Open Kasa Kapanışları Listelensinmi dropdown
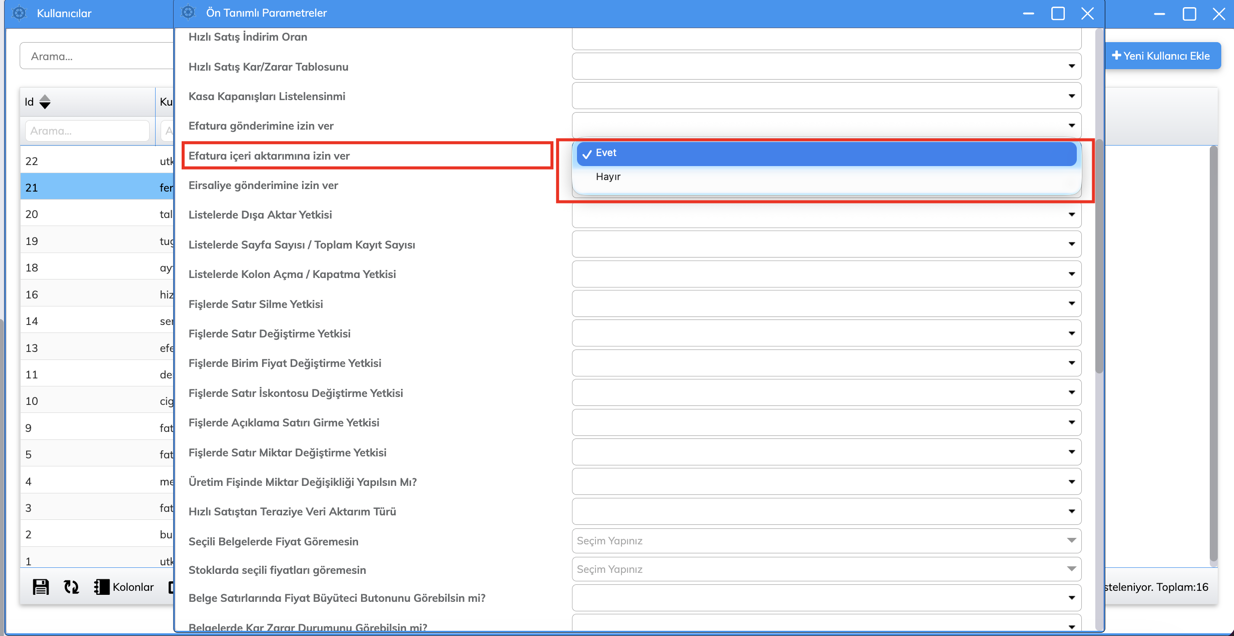1234x636 pixels. 826,96
